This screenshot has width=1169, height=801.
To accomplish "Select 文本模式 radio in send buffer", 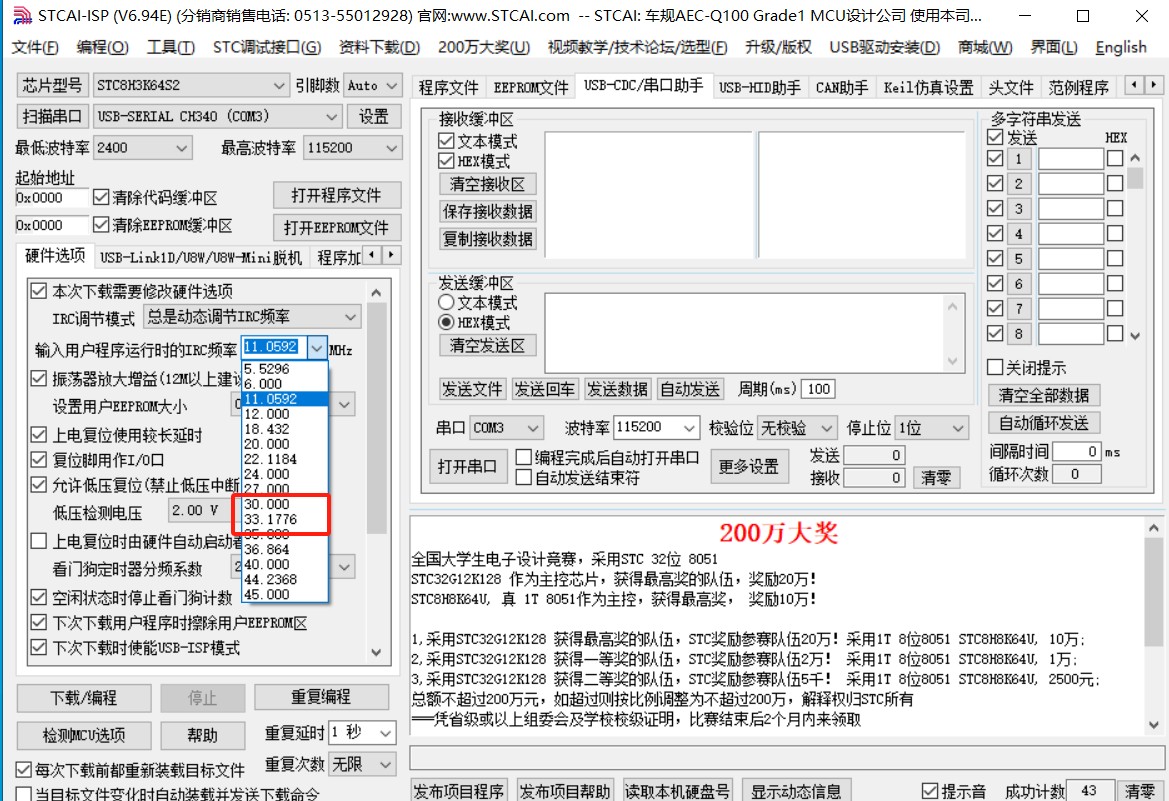I will click(x=446, y=303).
